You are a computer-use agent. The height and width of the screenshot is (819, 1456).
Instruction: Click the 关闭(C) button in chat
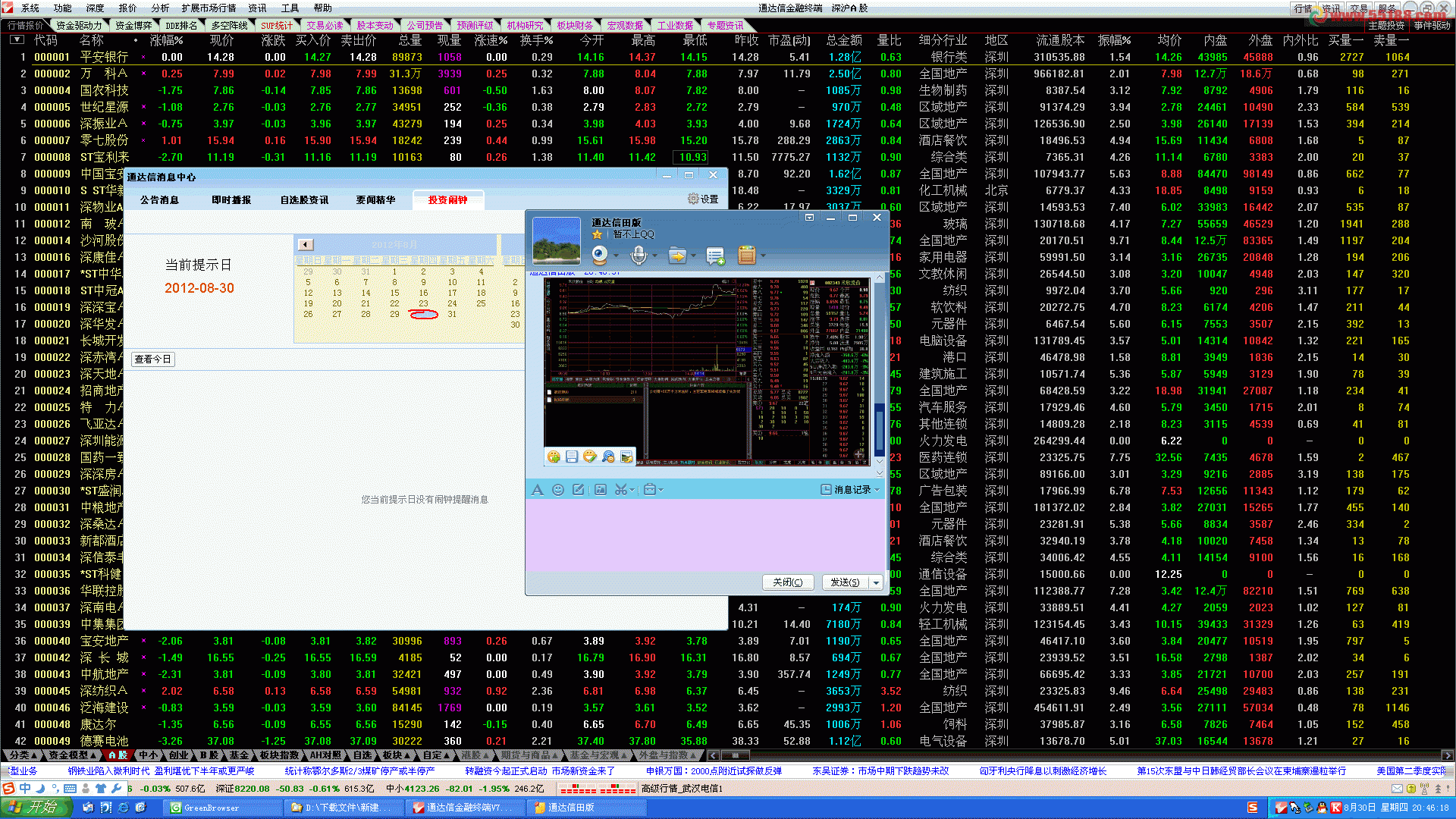pos(788,582)
